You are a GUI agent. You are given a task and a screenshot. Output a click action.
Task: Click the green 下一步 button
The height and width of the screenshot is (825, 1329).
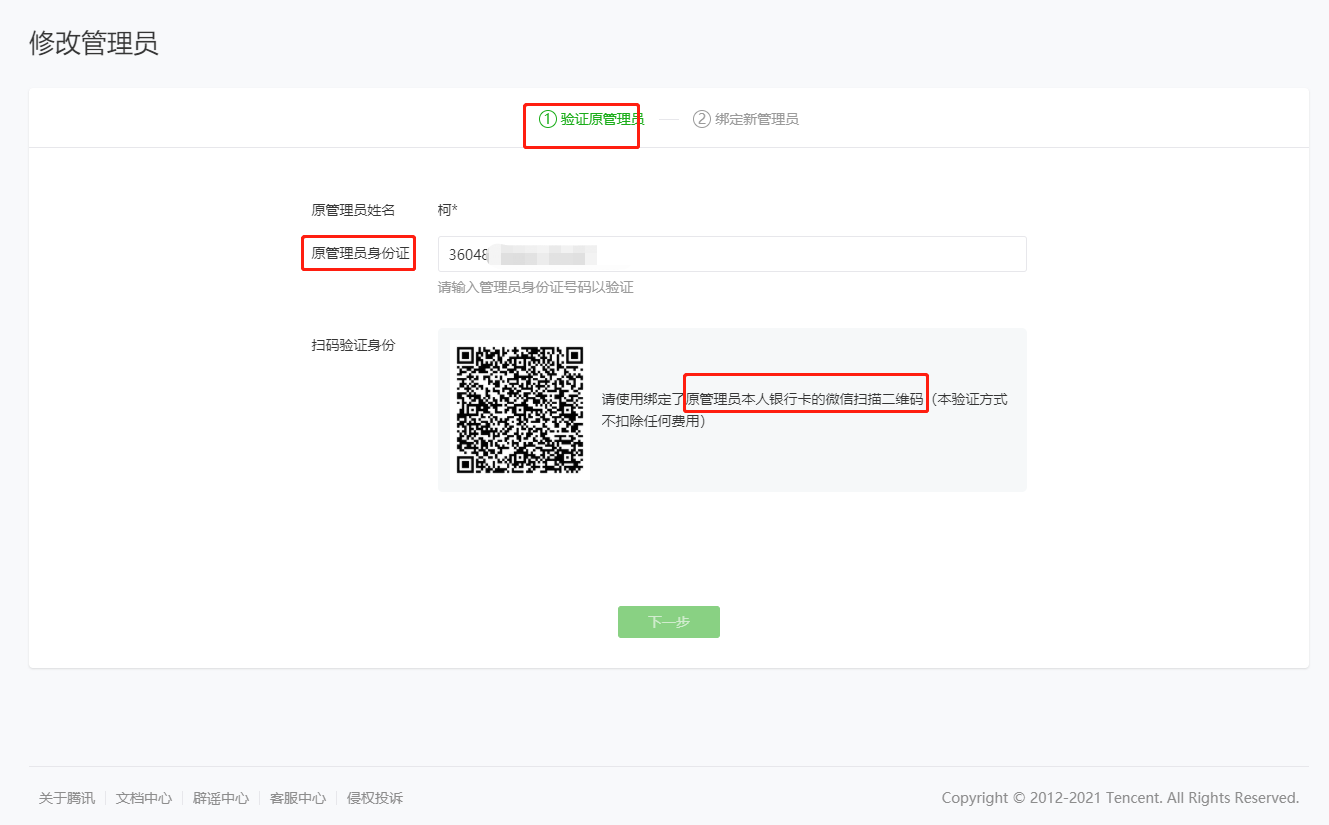pyautogui.click(x=669, y=622)
